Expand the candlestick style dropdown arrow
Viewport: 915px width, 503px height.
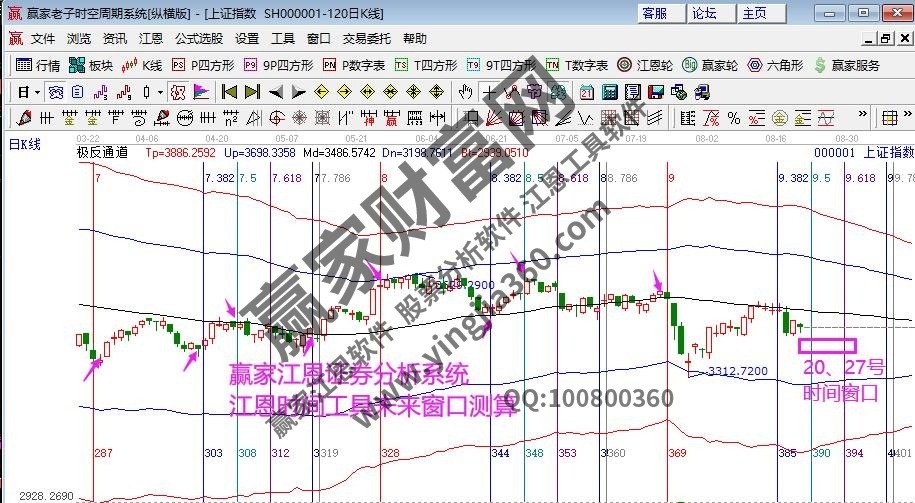(x=161, y=92)
